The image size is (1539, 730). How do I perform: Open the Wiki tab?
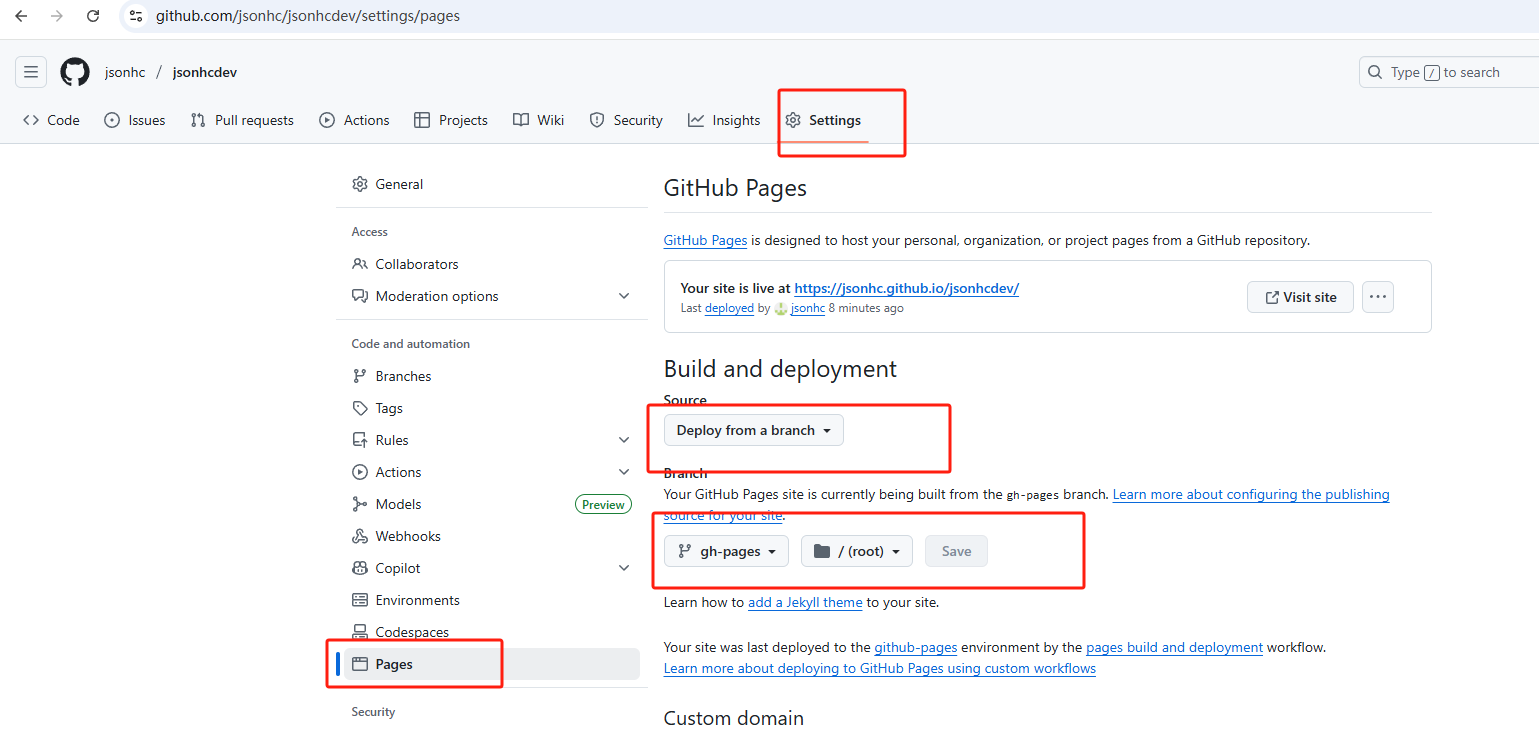tap(539, 120)
